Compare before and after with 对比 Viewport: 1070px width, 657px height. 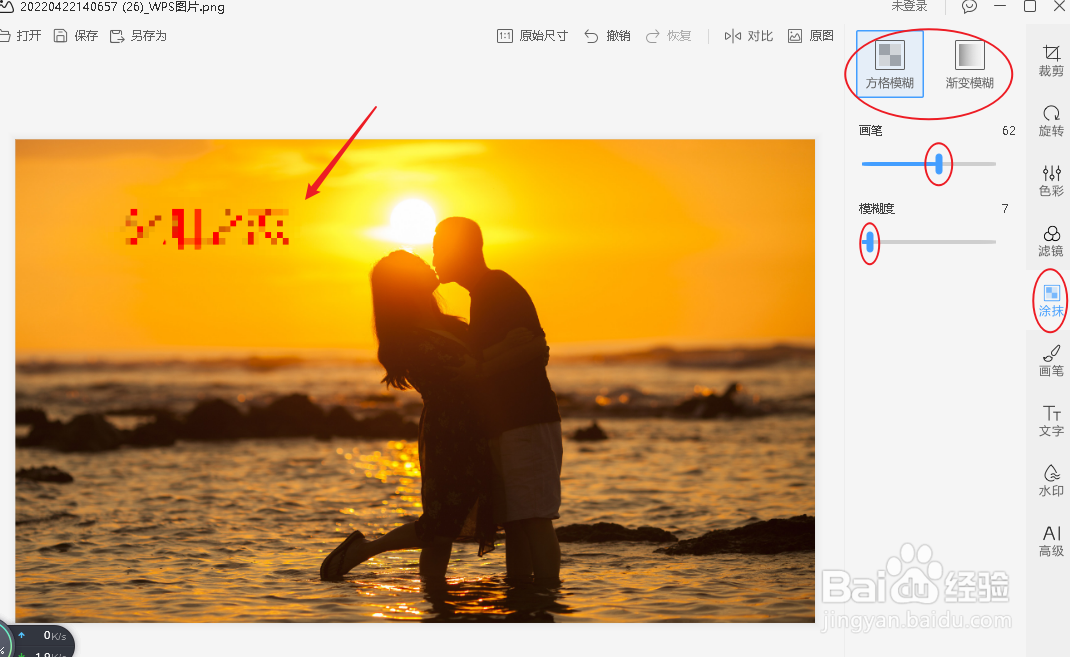749,36
